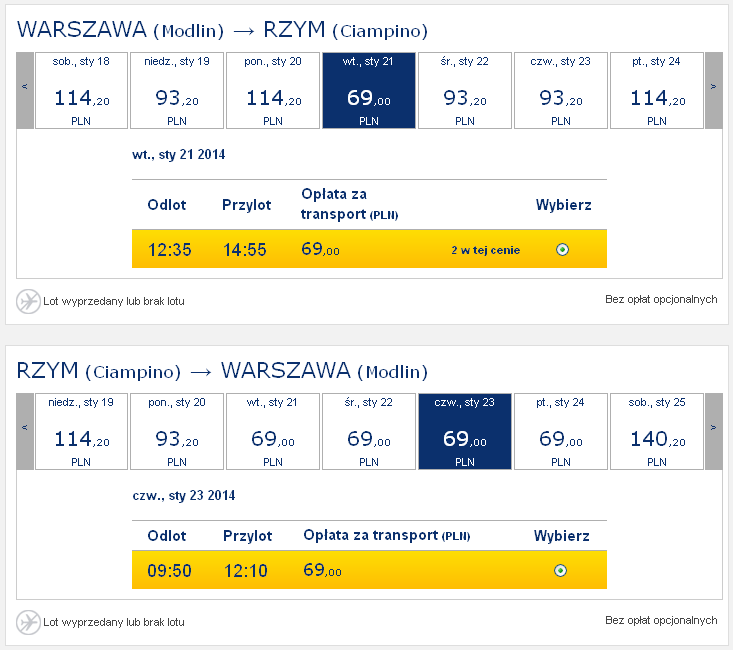
Task: Choose return date niedz., sty 19
Action: click(81, 431)
